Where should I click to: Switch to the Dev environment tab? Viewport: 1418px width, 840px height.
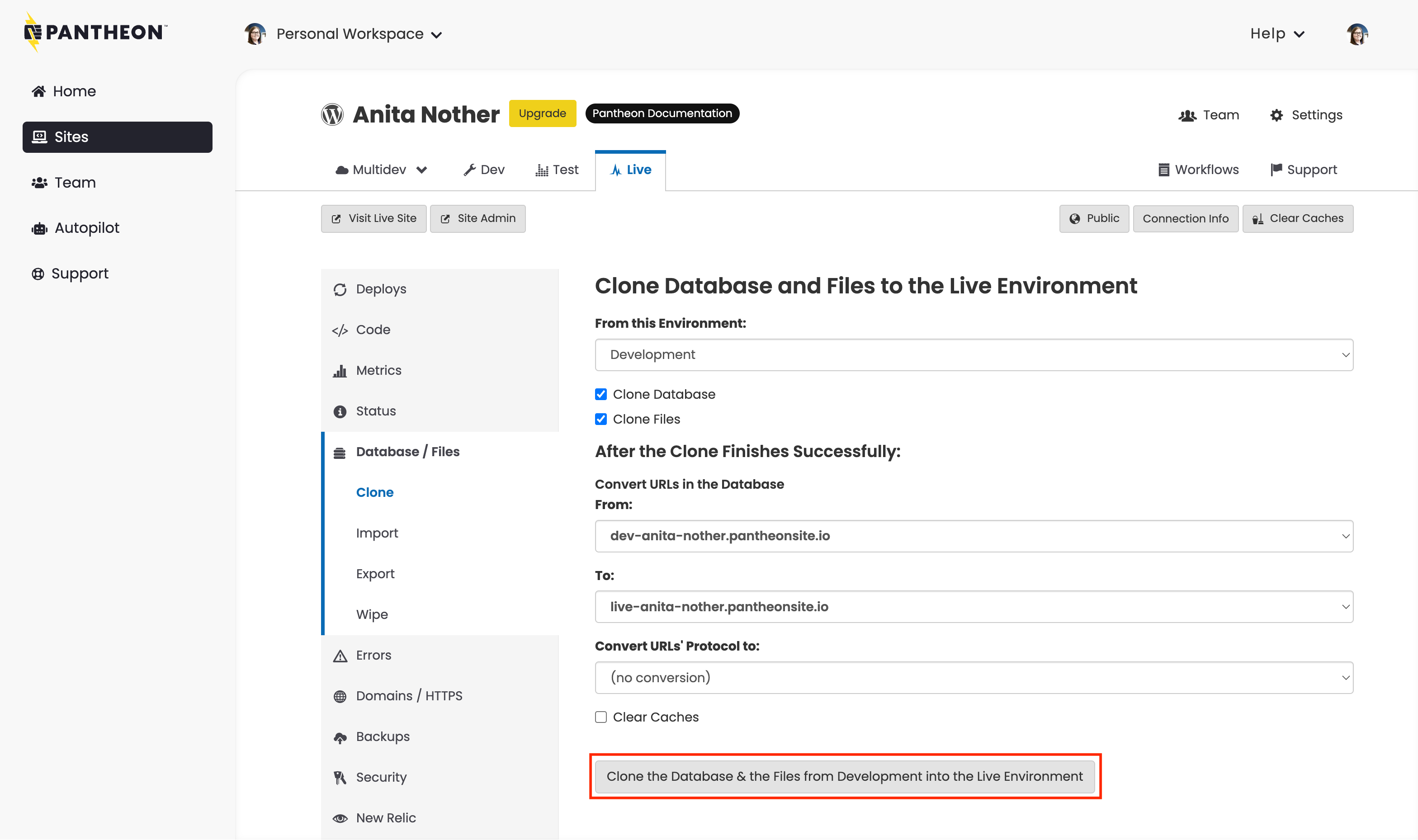click(484, 170)
